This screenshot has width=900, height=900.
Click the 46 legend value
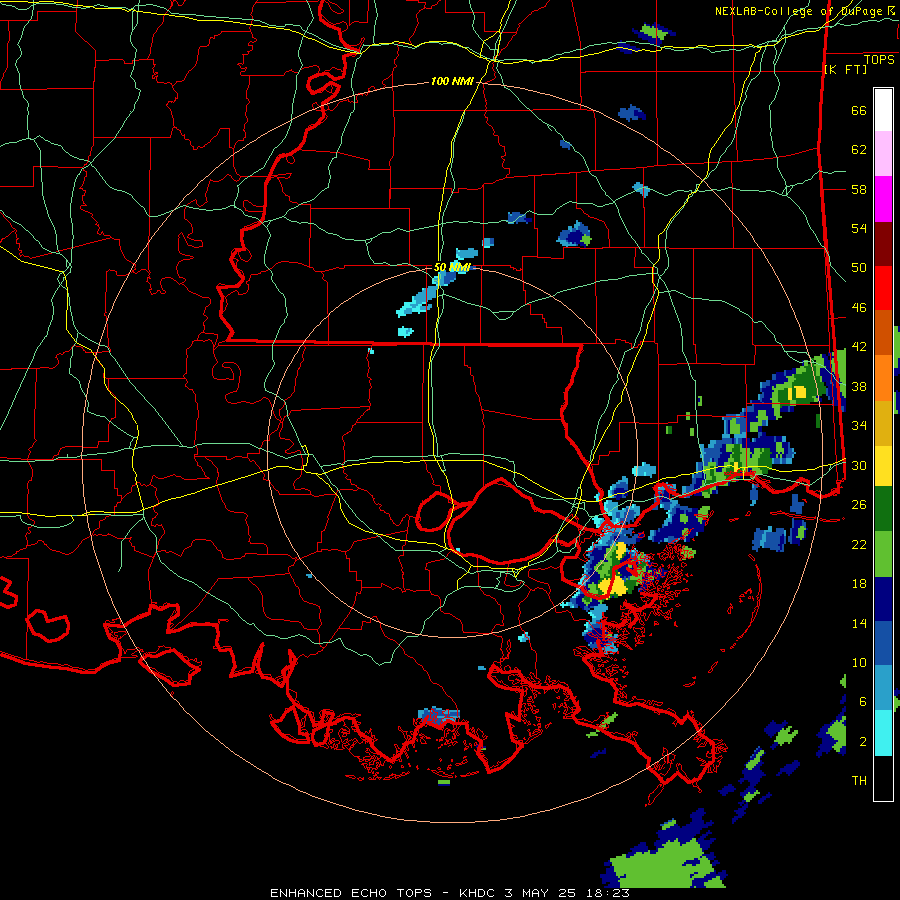click(859, 308)
